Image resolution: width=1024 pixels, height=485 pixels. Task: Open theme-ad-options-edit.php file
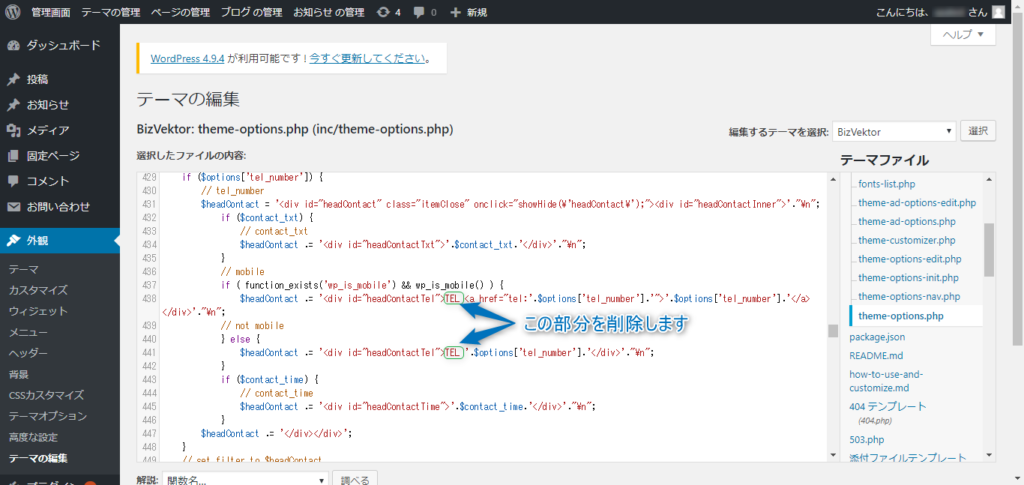coord(917,202)
